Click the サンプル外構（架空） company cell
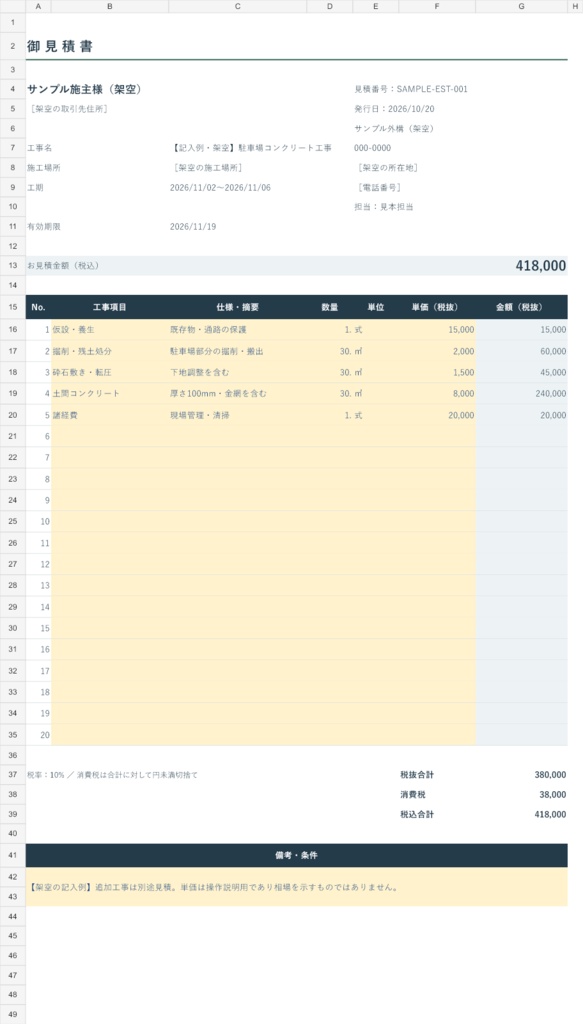 394,129
